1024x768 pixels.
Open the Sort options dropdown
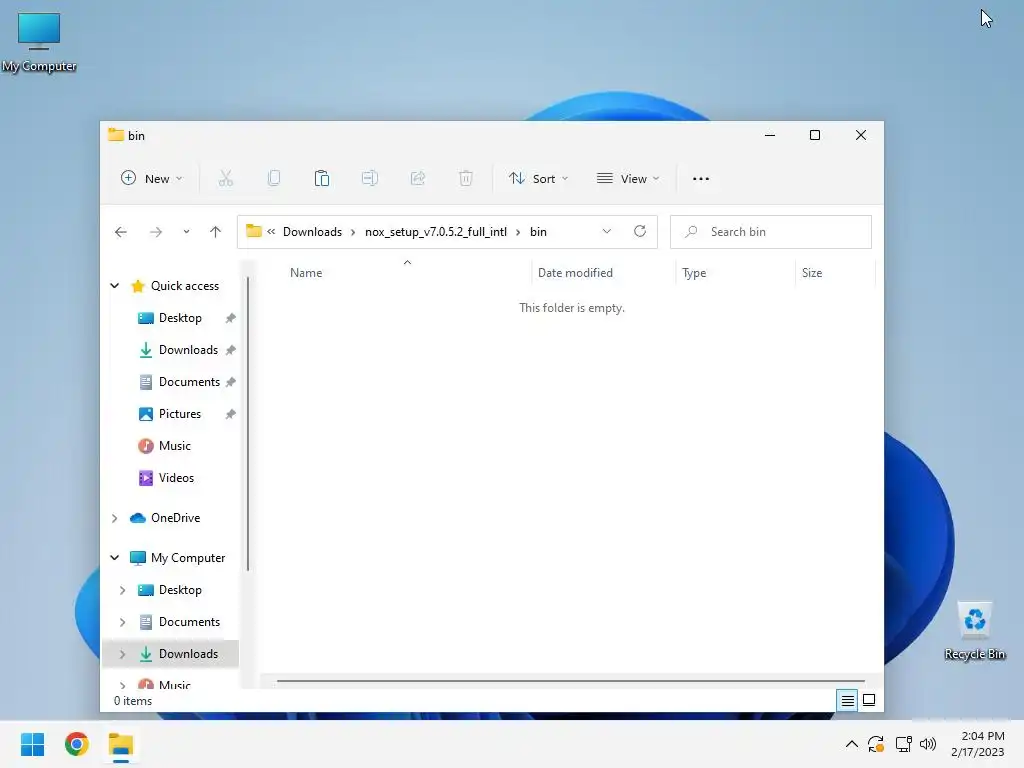[539, 178]
